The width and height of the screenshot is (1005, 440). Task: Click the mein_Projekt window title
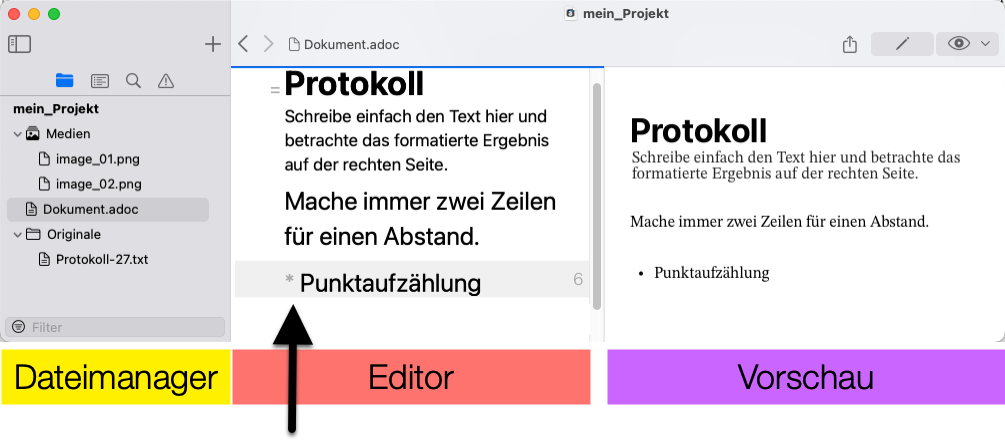(x=626, y=13)
